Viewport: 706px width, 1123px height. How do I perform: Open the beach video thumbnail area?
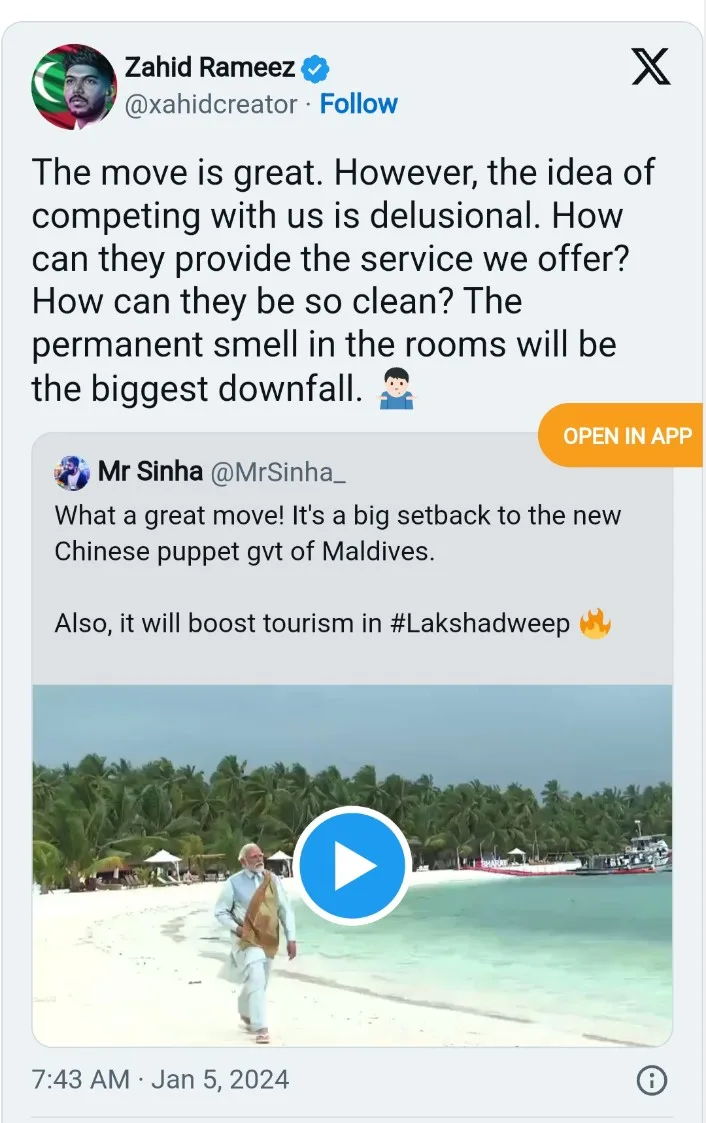coord(352,866)
